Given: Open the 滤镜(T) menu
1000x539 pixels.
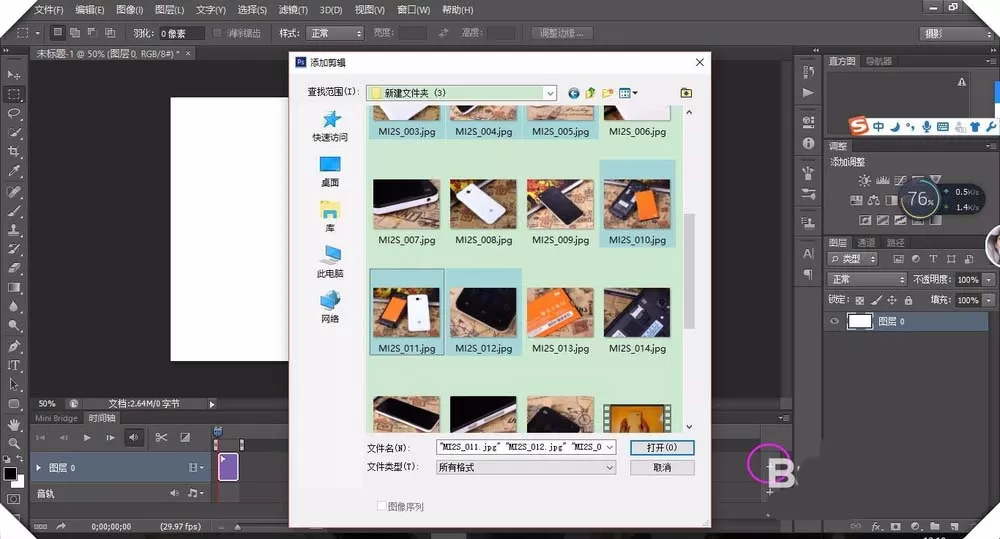Looking at the screenshot, I should click(x=293, y=10).
